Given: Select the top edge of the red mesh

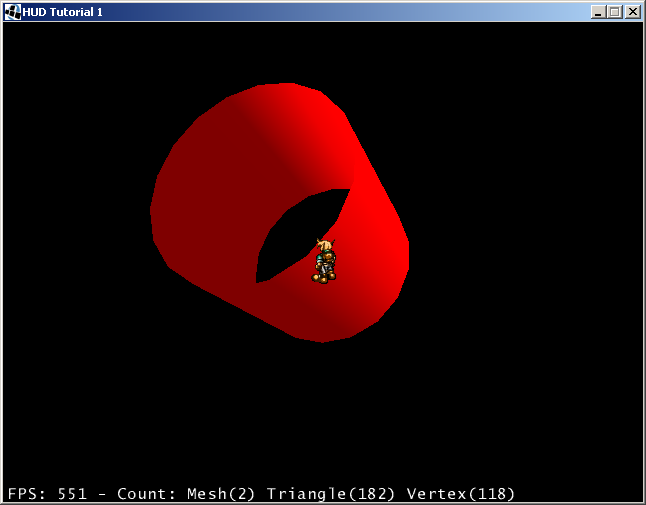Looking at the screenshot, I should (290, 90).
